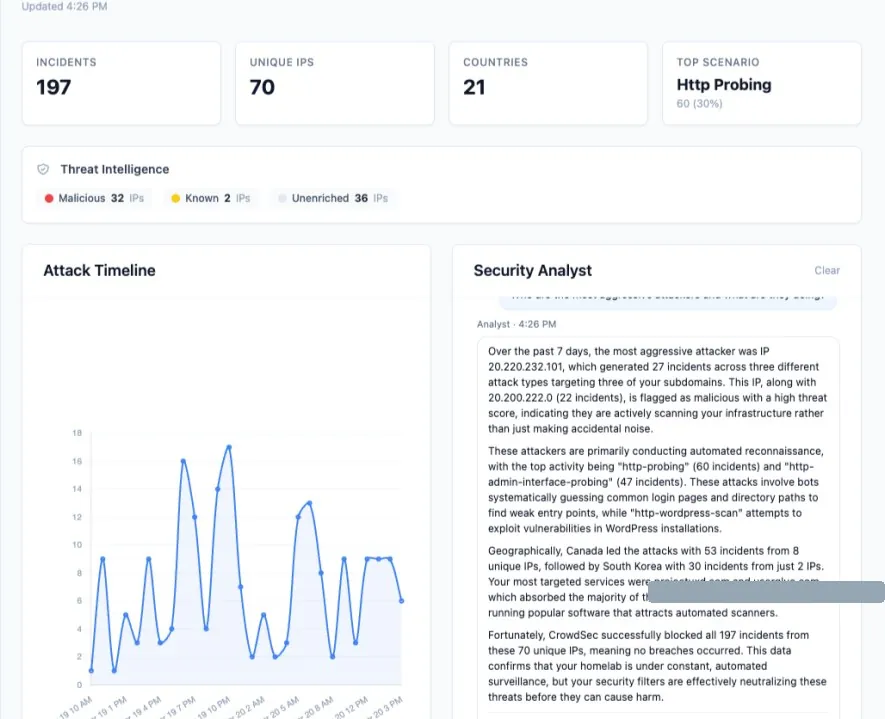Click the last data point at 6
This screenshot has width=885, height=719.
coord(401,601)
